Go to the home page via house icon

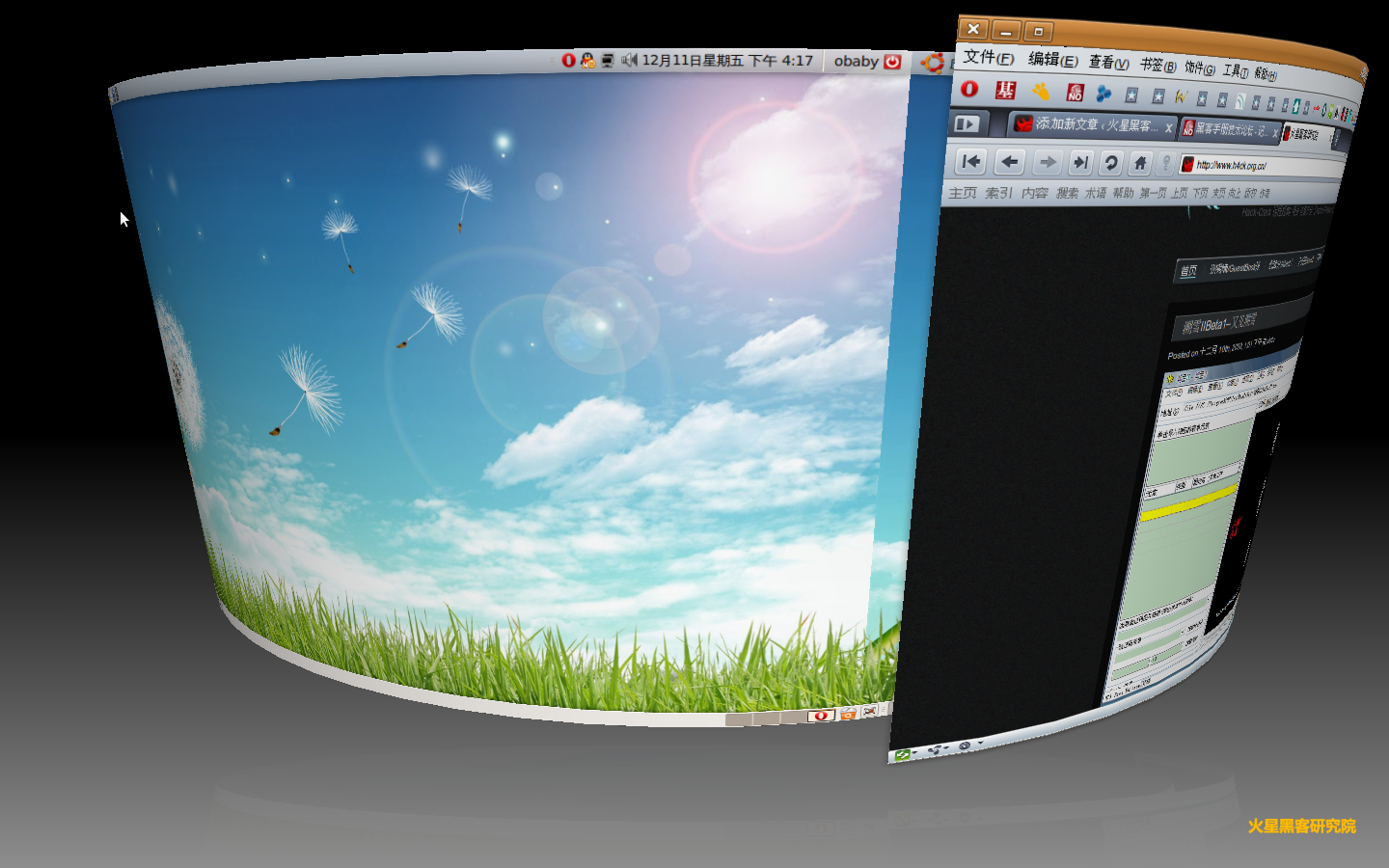tap(1140, 163)
